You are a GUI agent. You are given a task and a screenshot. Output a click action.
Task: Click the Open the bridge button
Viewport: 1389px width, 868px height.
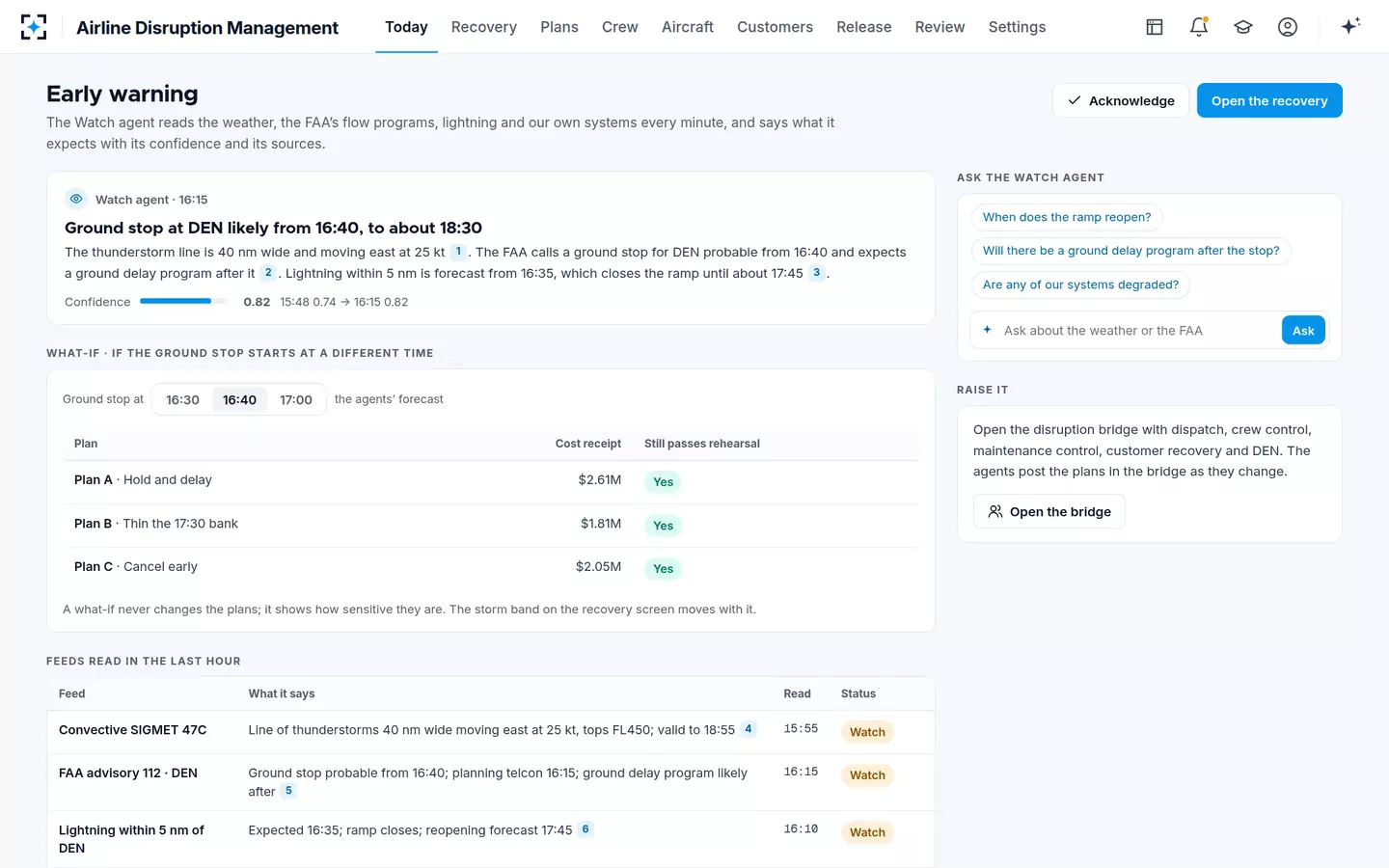pos(1049,512)
